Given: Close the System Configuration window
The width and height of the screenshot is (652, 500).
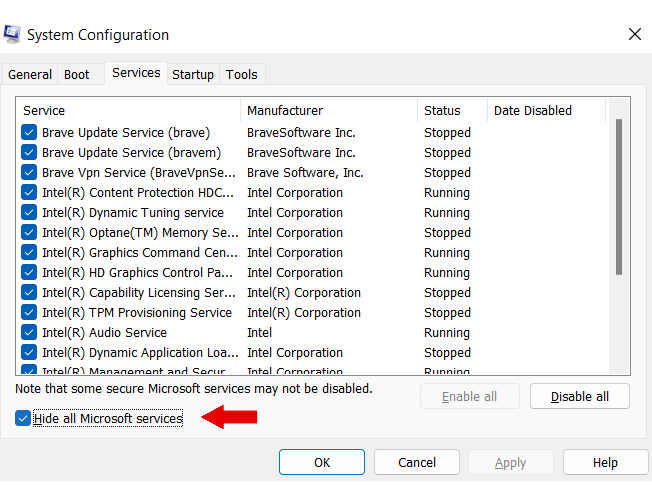Looking at the screenshot, I should click(634, 34).
